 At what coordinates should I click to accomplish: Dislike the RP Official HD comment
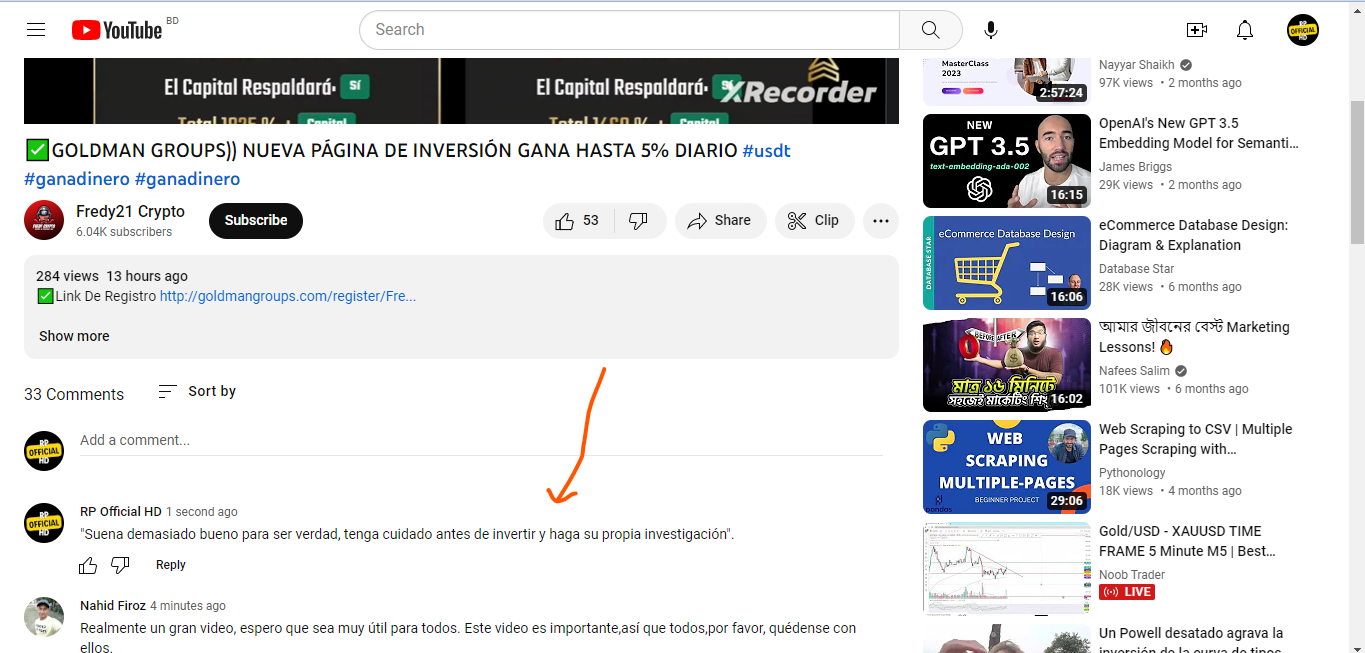120,565
